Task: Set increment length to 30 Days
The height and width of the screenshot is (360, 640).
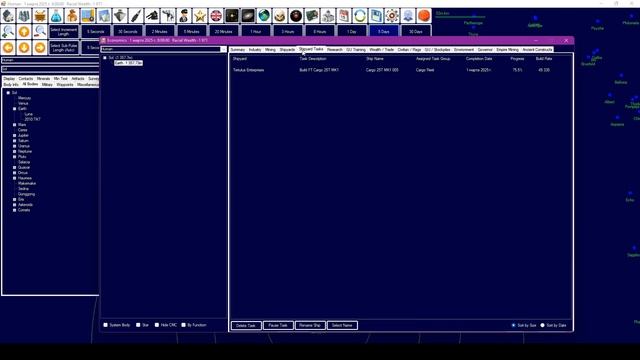Action: click(416, 31)
